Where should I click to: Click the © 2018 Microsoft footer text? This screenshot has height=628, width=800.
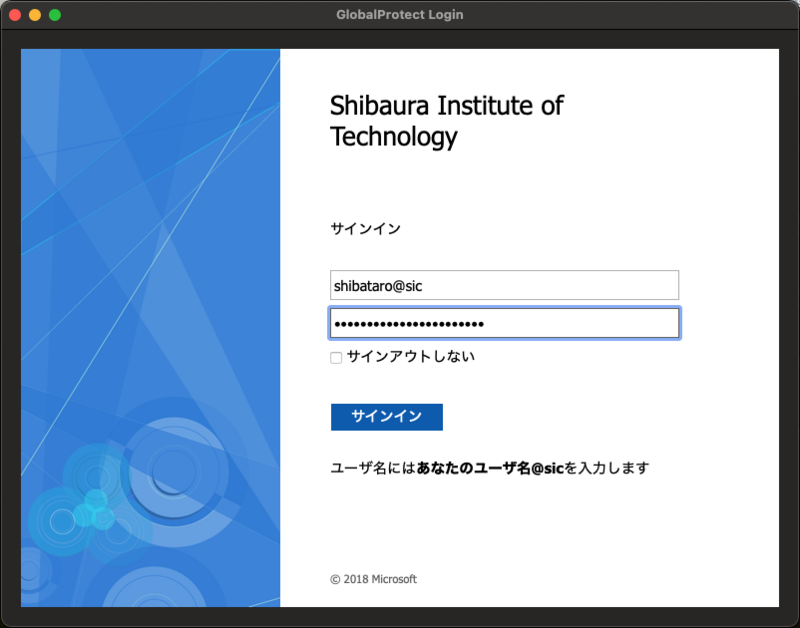tap(373, 579)
